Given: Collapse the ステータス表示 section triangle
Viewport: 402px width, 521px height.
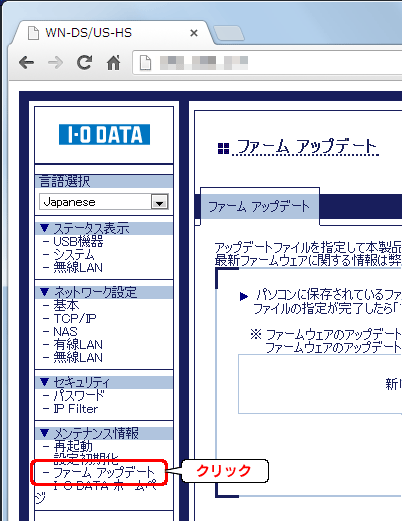Looking at the screenshot, I should (x=45, y=228).
